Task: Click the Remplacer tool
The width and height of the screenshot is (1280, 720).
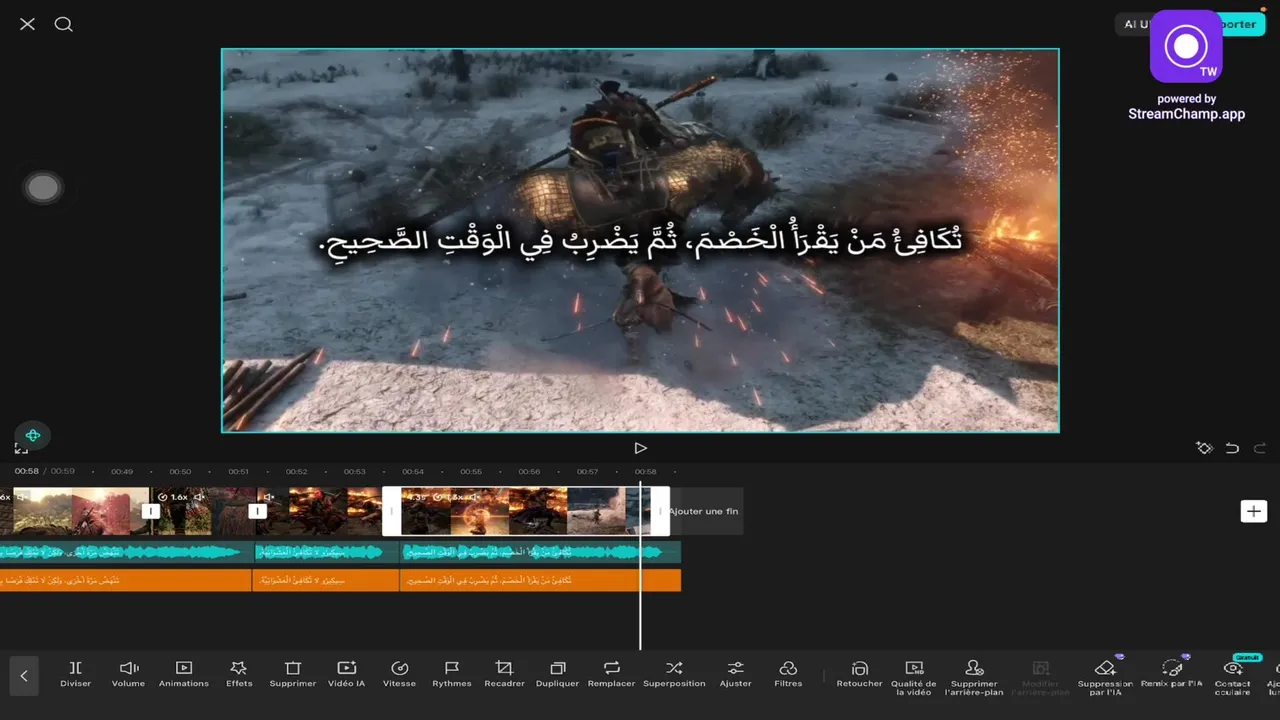Action: pyautogui.click(x=611, y=674)
